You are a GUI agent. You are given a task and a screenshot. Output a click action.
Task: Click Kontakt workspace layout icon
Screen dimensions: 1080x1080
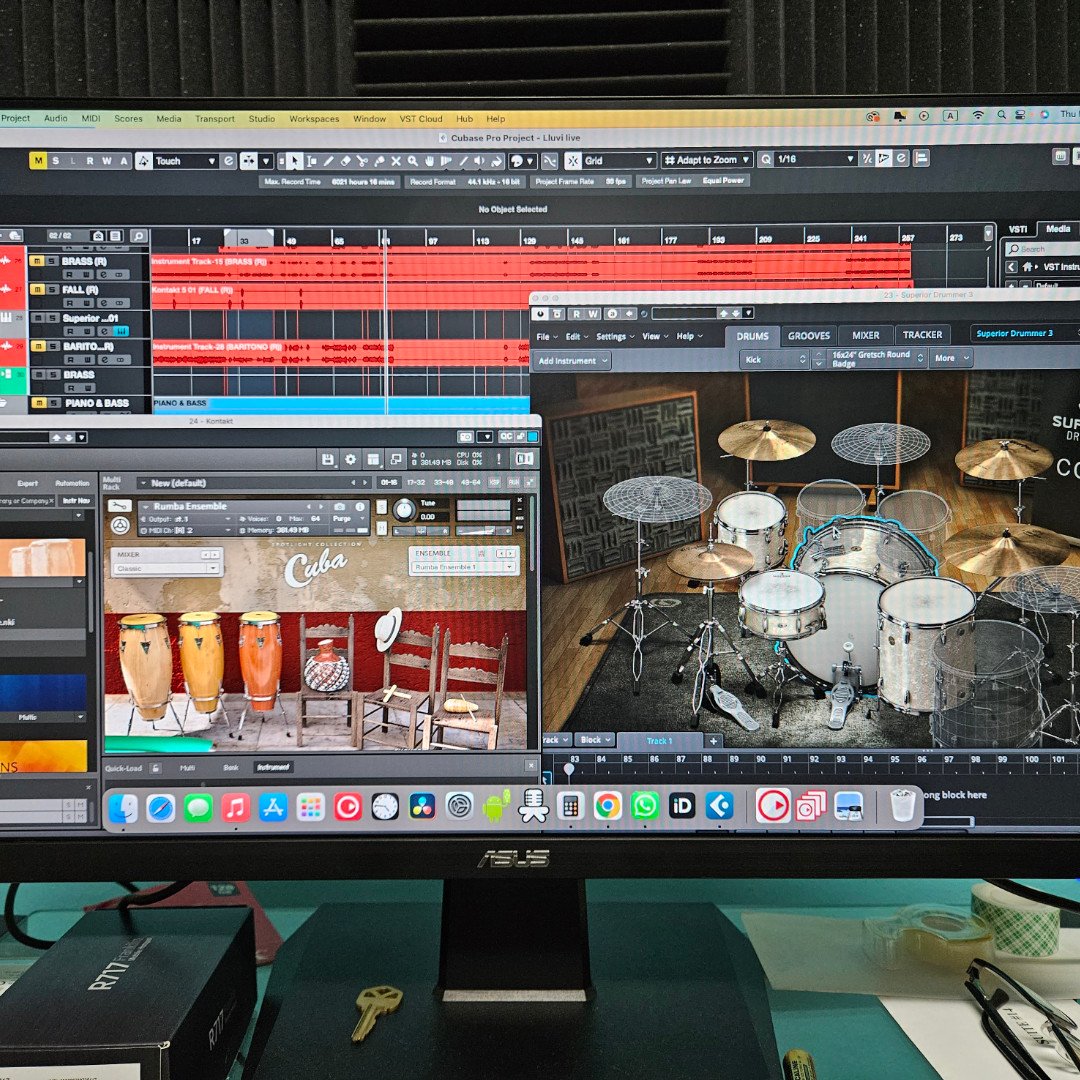[x=373, y=459]
